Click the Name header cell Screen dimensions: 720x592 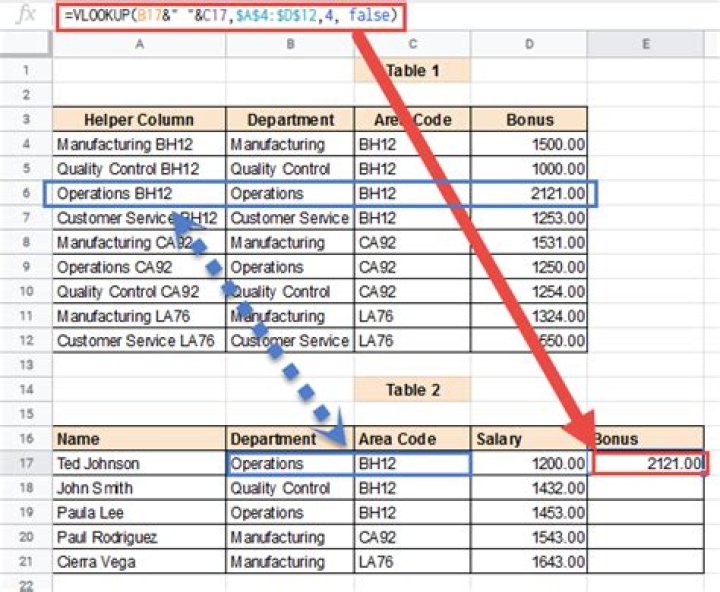coord(139,439)
